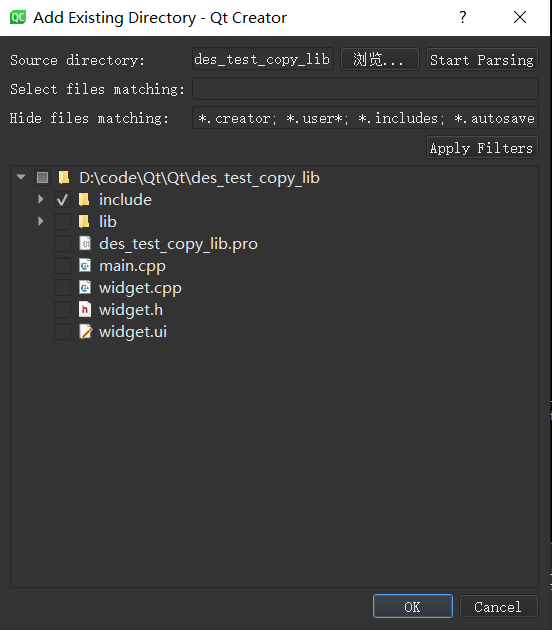Click the Select files matching field
Image resolution: width=552 pixels, height=630 pixels.
(x=365, y=89)
